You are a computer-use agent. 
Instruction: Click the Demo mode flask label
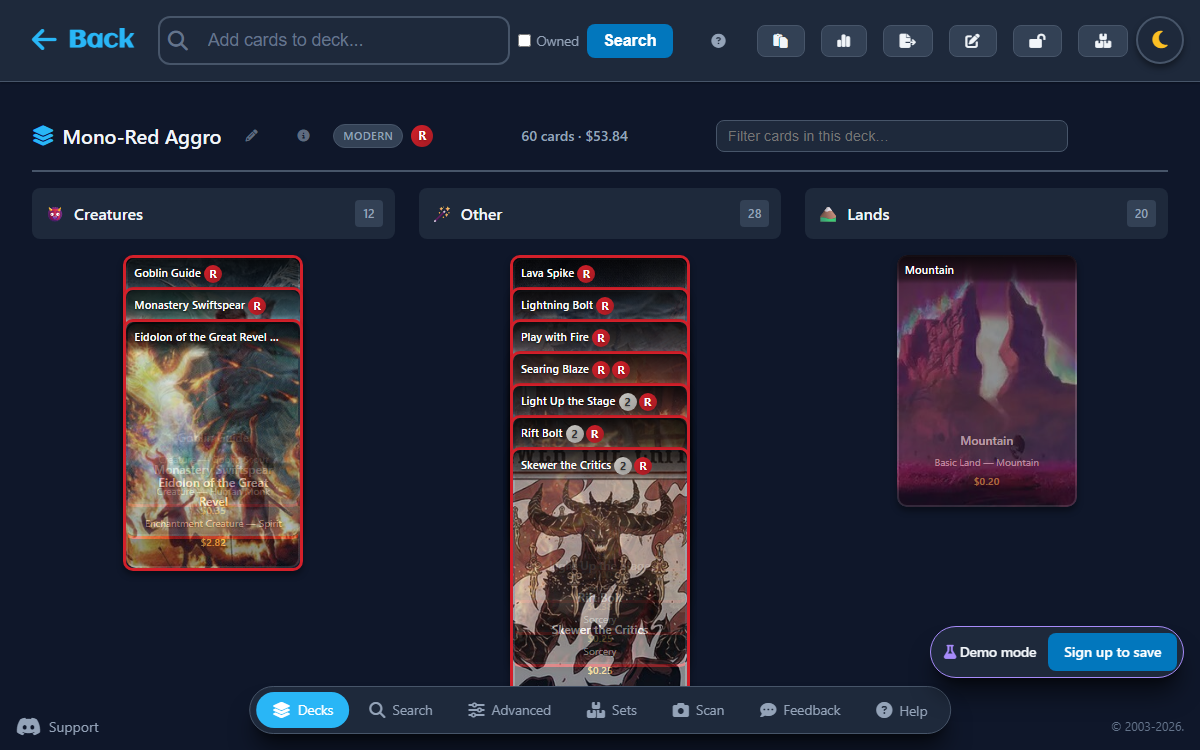(990, 652)
